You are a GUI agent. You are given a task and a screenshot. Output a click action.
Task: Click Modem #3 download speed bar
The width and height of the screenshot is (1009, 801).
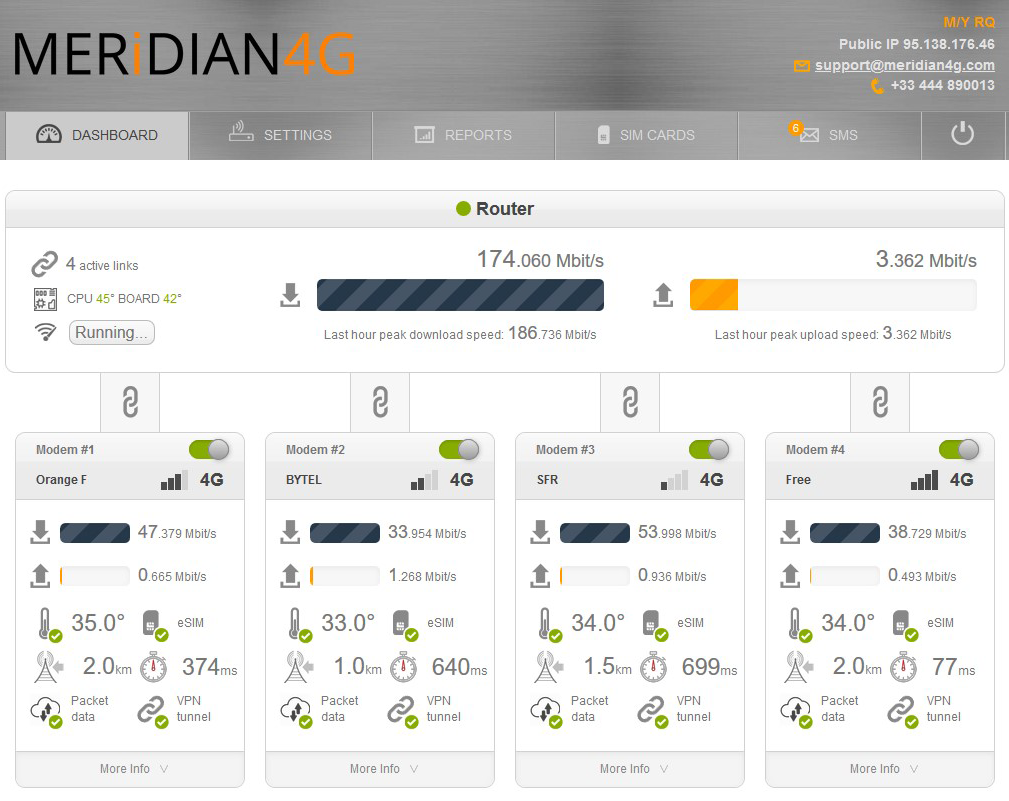595,533
